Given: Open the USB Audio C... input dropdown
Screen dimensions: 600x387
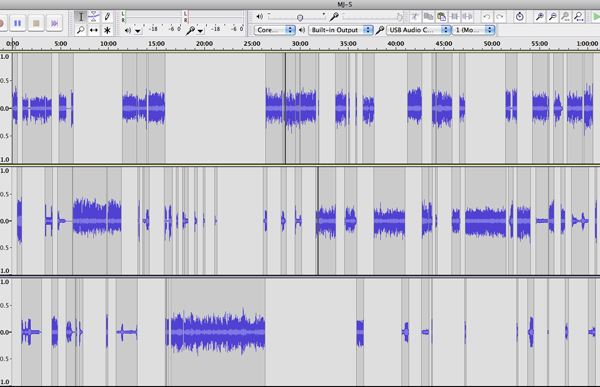Looking at the screenshot, I should click(418, 30).
